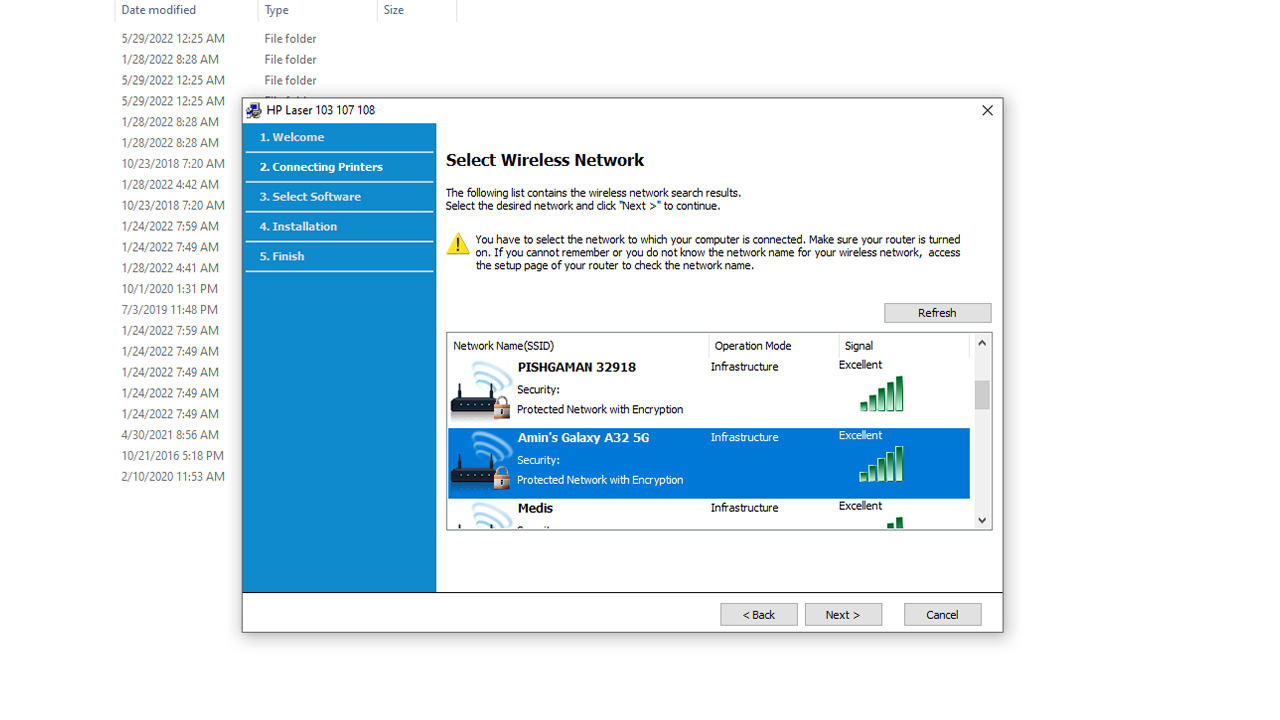
Task: Select Explorer row dated 4/30/2021 8:56 AM
Action: point(170,435)
